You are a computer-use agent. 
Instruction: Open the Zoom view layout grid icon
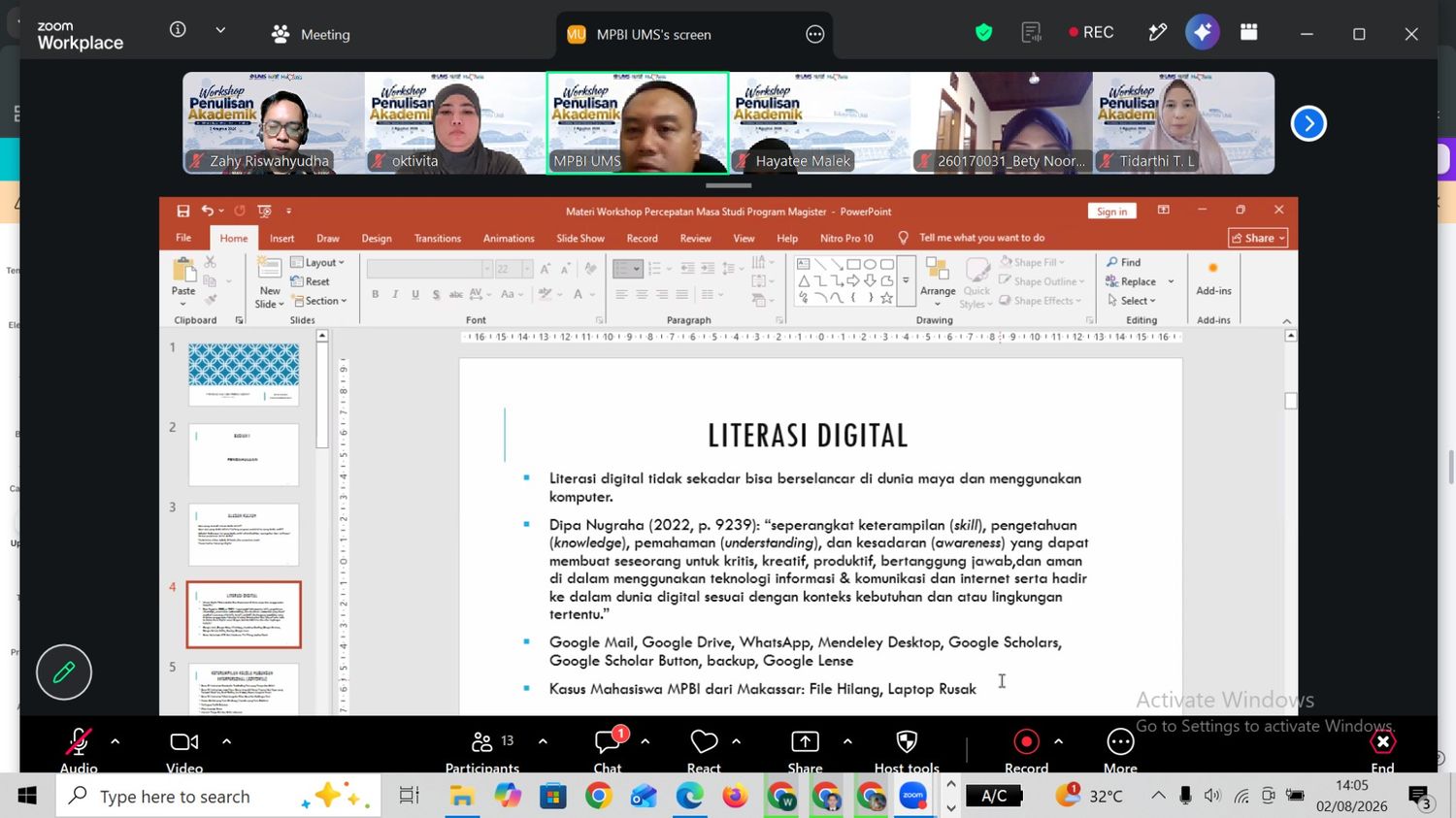coord(1249,32)
